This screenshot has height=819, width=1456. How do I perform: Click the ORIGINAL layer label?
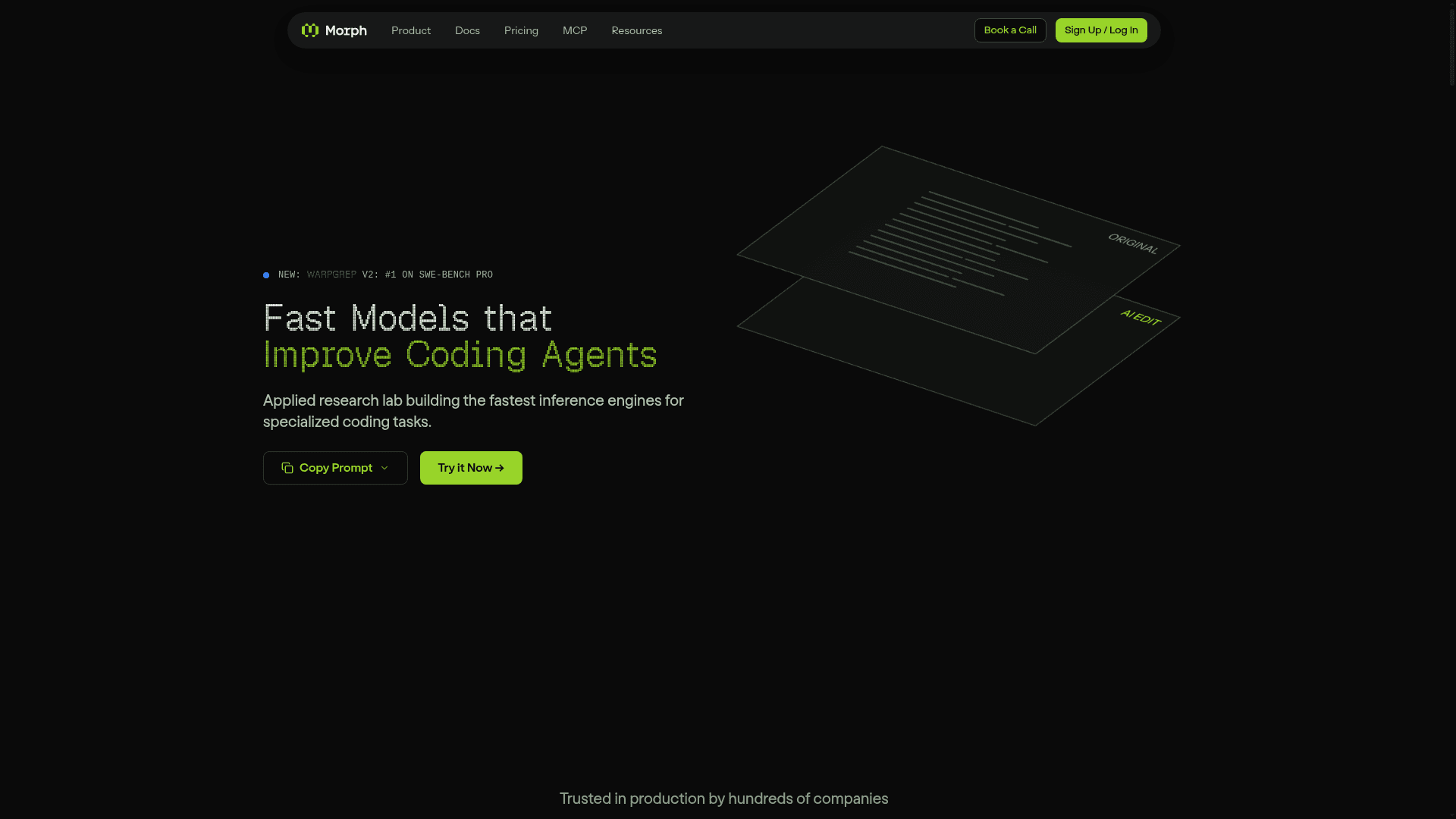pos(1133,244)
